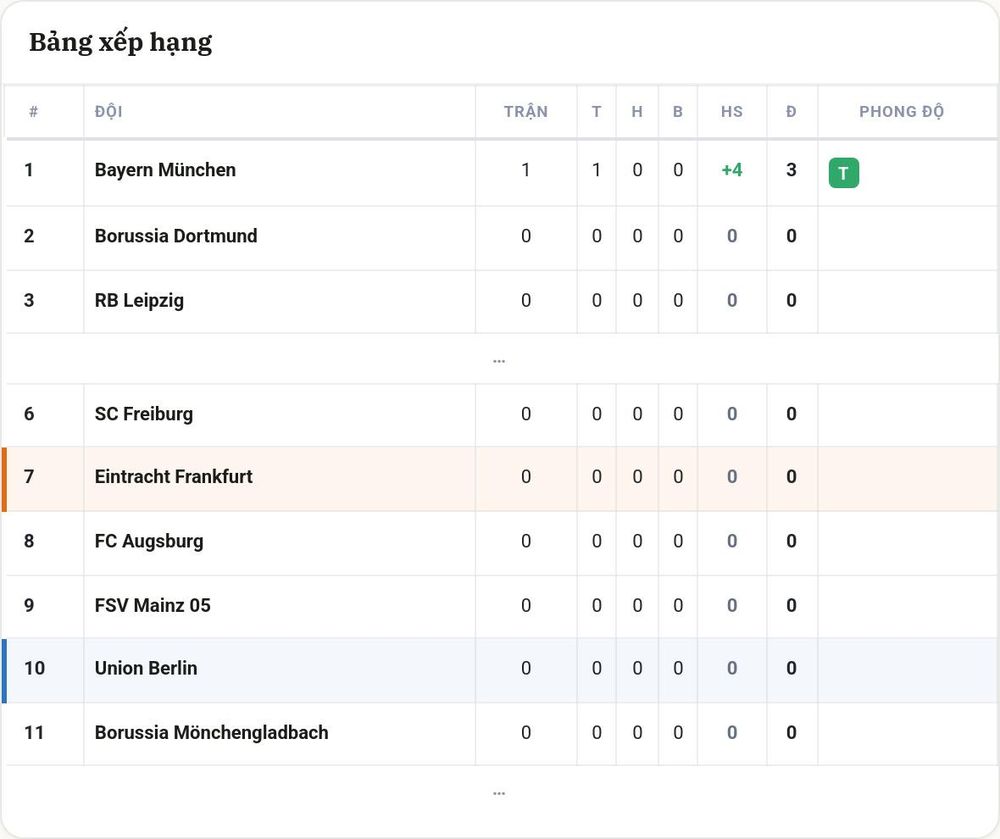1000x839 pixels.
Task: Click the Bảng xếp hạng title
Action: tap(121, 43)
